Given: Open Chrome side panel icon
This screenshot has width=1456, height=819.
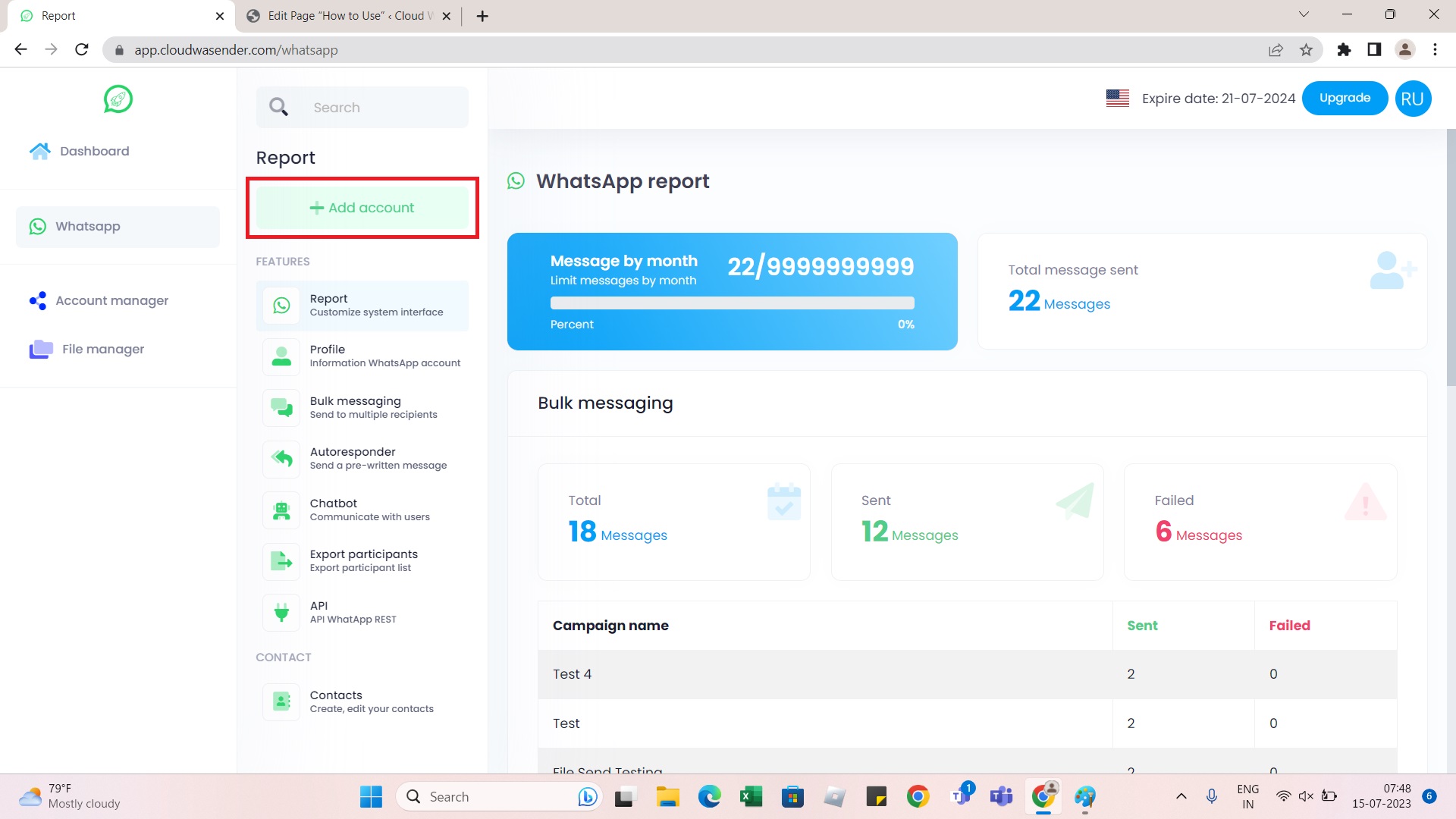Looking at the screenshot, I should [1374, 50].
